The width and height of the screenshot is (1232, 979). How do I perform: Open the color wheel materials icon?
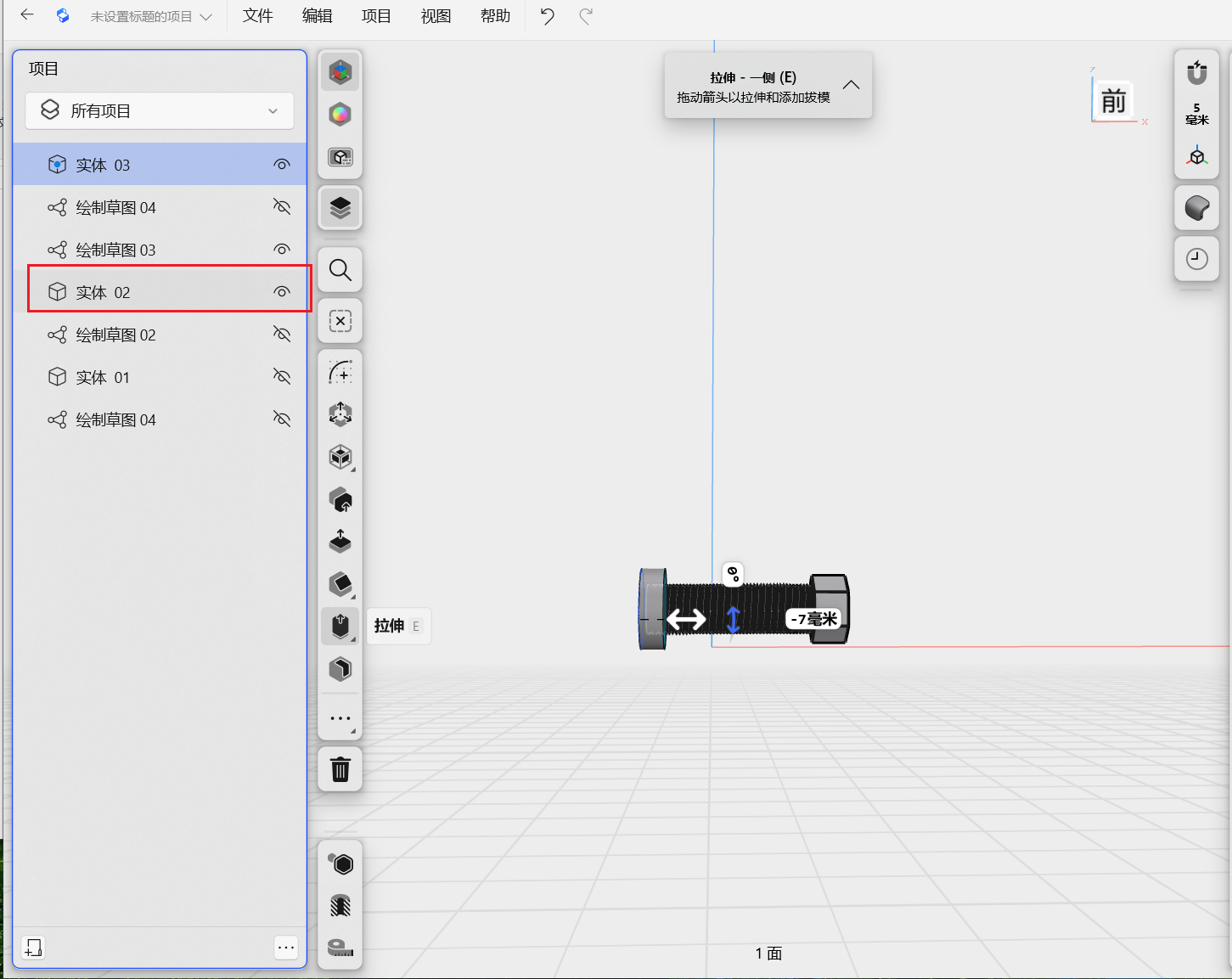340,115
